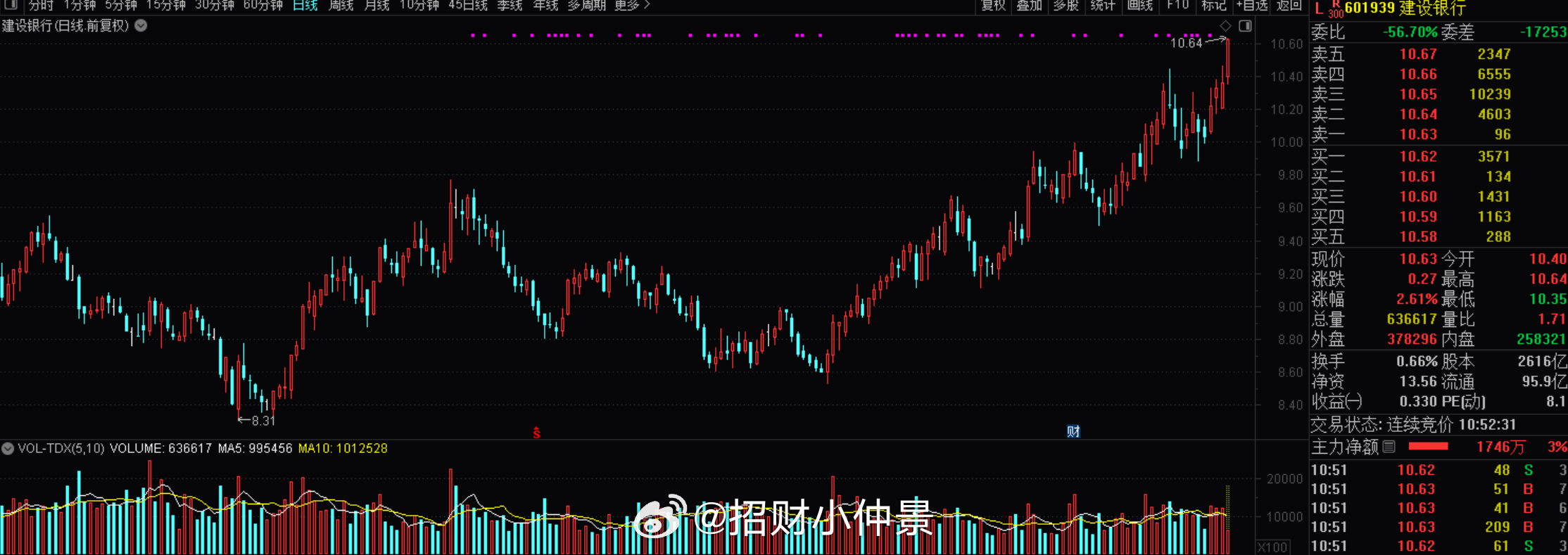Click the 返回 back button
Image resolution: width=1568 pixels, height=555 pixels.
[x=1289, y=6]
